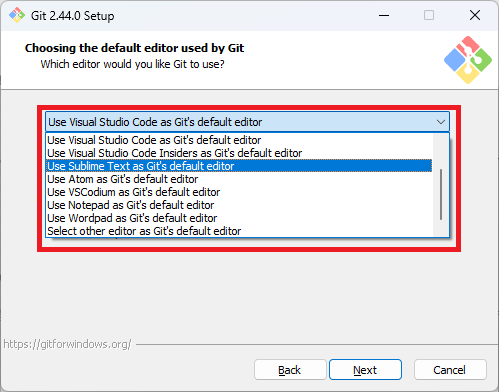Select Use Sublime Text as Git's default editor
Screen dimensions: 499x392
point(239,166)
